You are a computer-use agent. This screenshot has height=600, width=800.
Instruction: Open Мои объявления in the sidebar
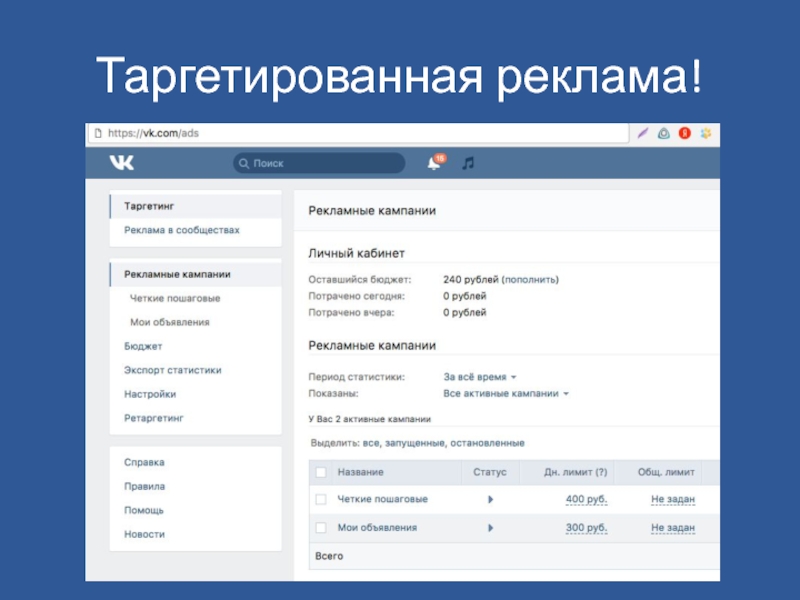[x=170, y=322]
